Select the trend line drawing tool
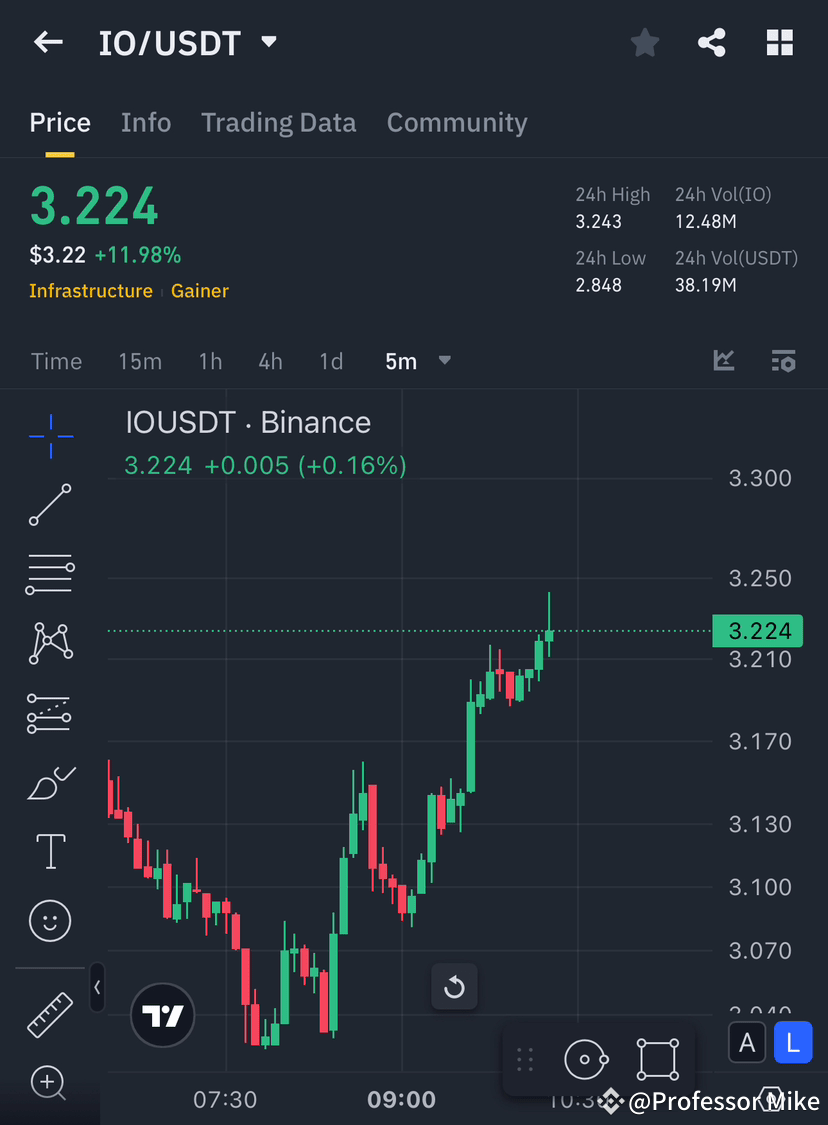Viewport: 828px width, 1125px height. (x=50, y=505)
